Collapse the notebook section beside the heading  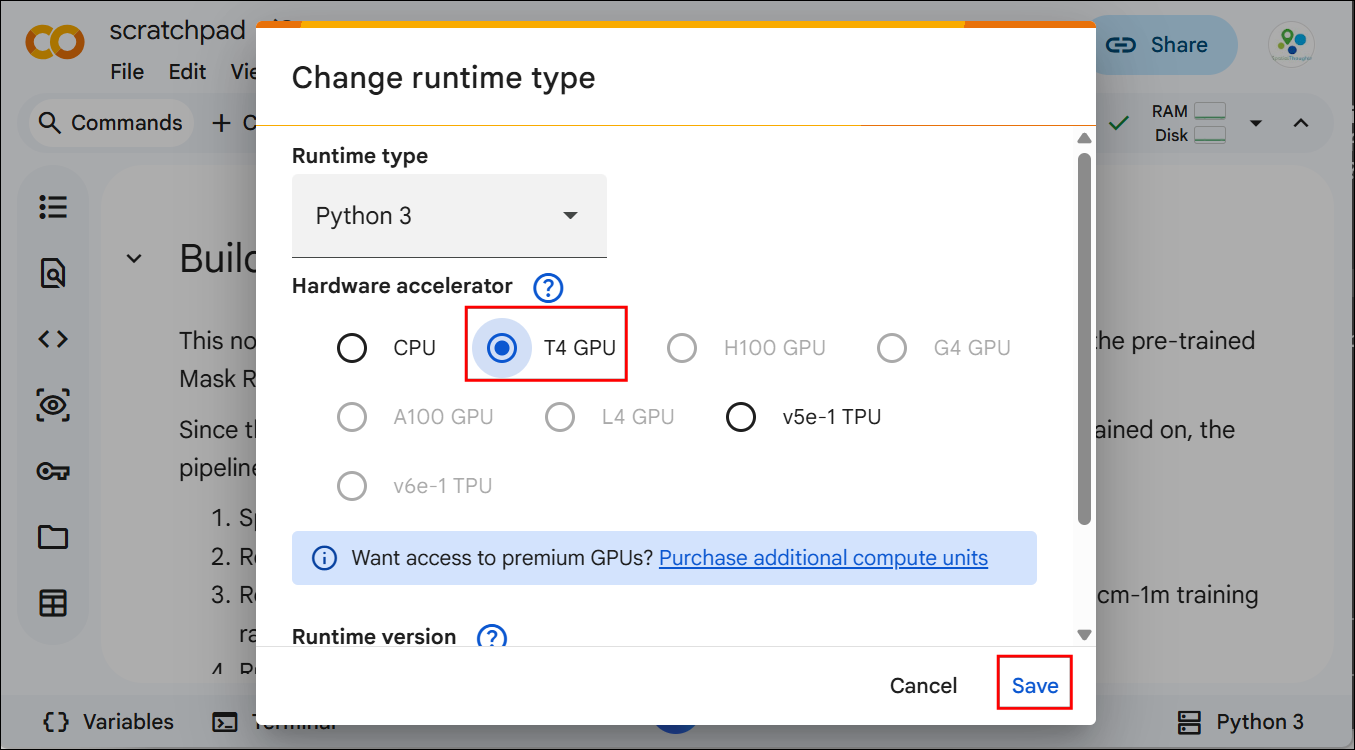point(133,259)
